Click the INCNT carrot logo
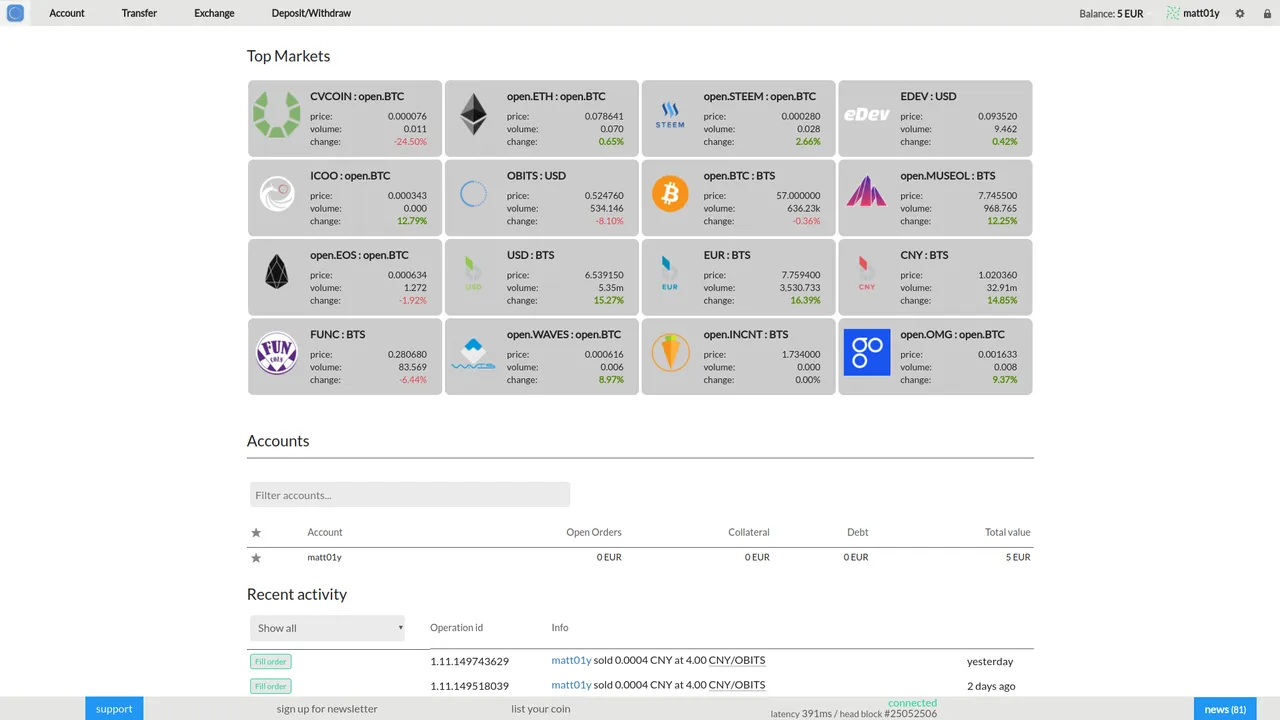 click(670, 352)
